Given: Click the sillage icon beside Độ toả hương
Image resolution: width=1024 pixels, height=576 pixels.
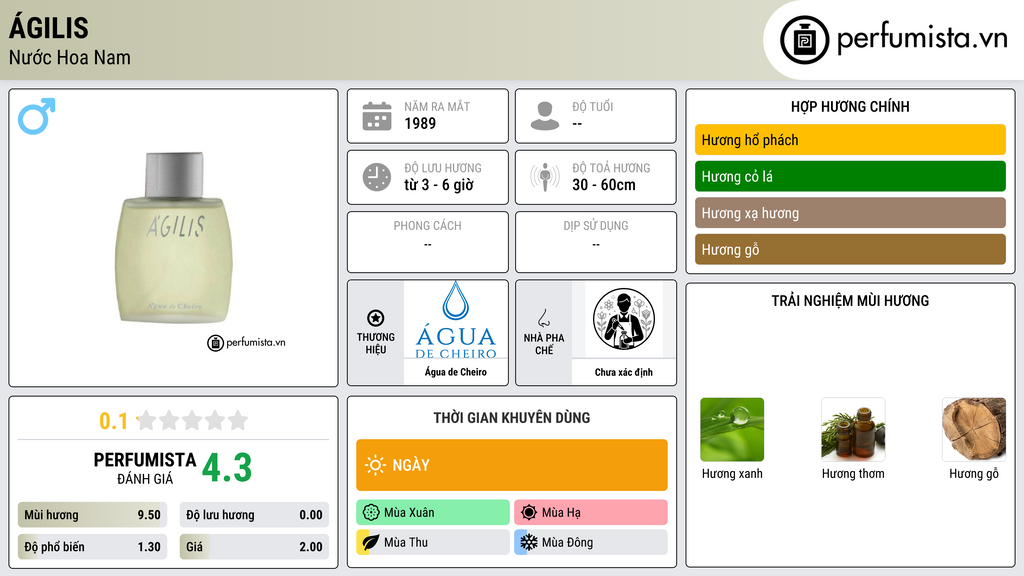Looking at the screenshot, I should click(x=545, y=177).
